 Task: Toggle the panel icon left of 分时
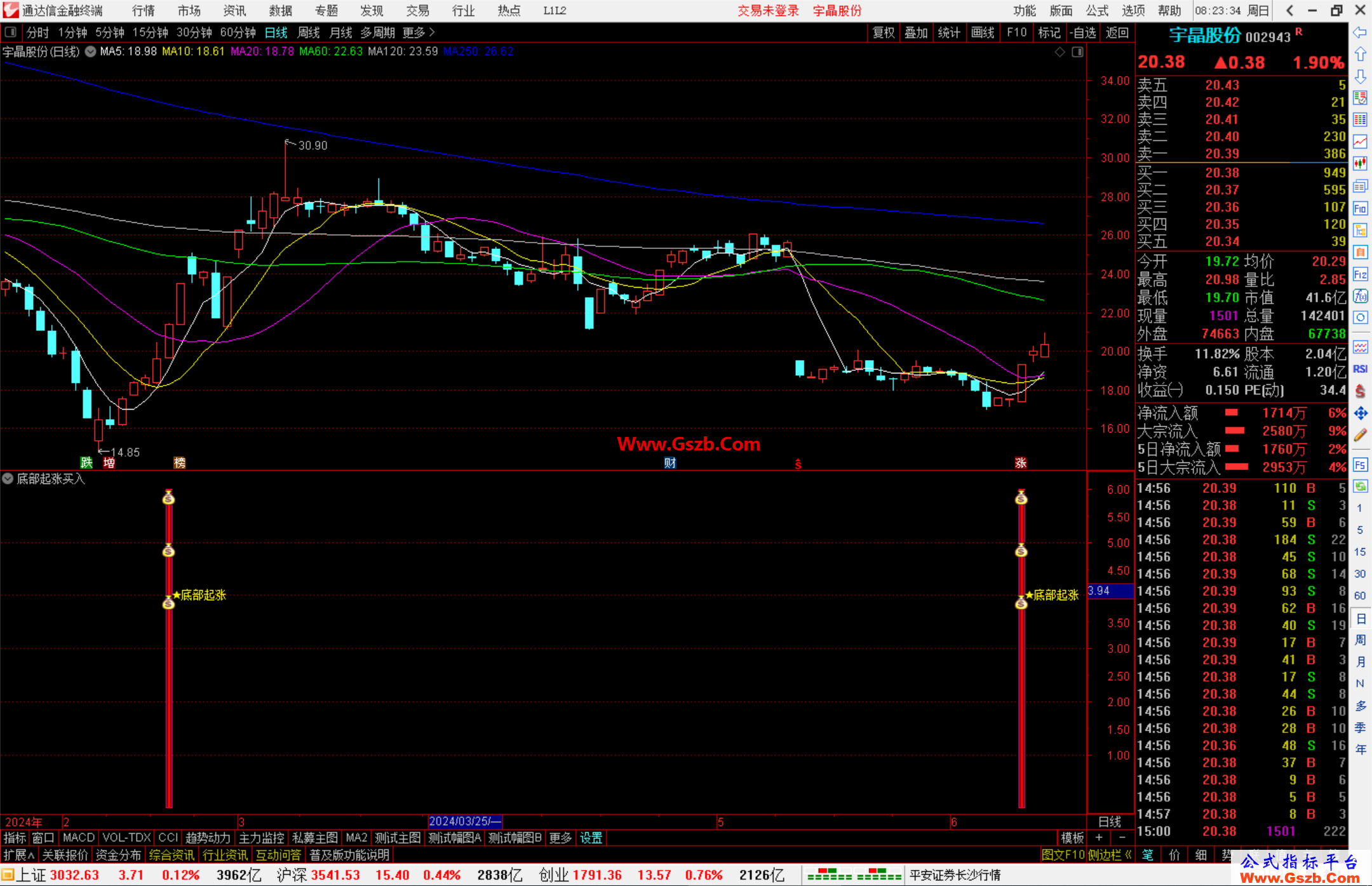tap(10, 32)
